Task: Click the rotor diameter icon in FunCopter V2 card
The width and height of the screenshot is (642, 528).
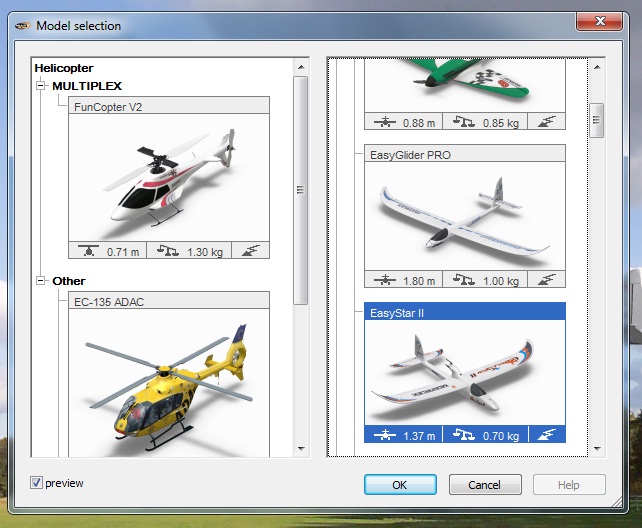Action: coord(88,250)
